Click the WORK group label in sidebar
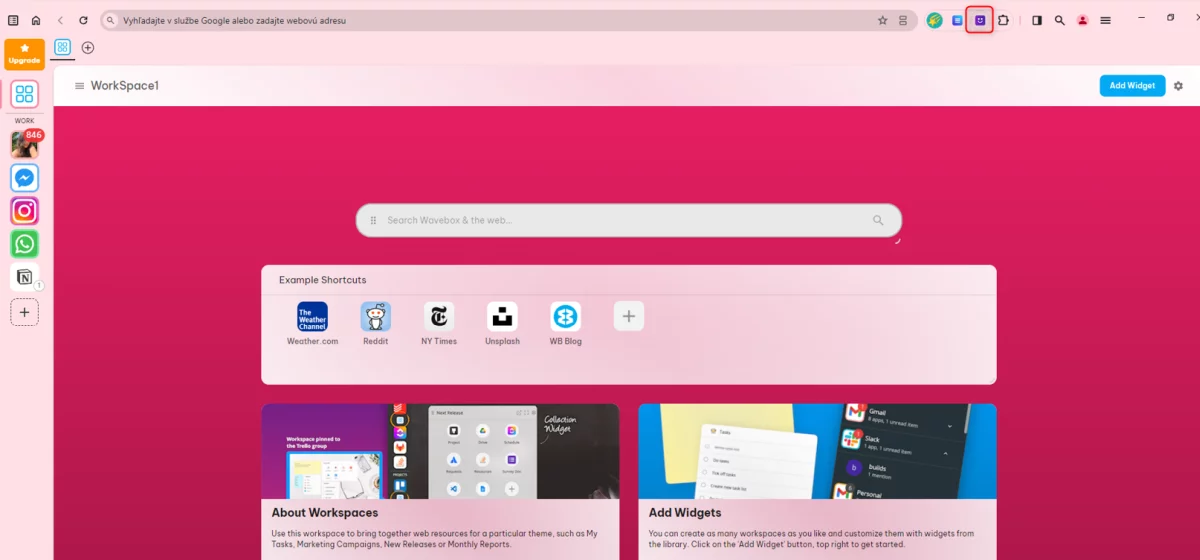The image size is (1200, 560). coord(24,121)
